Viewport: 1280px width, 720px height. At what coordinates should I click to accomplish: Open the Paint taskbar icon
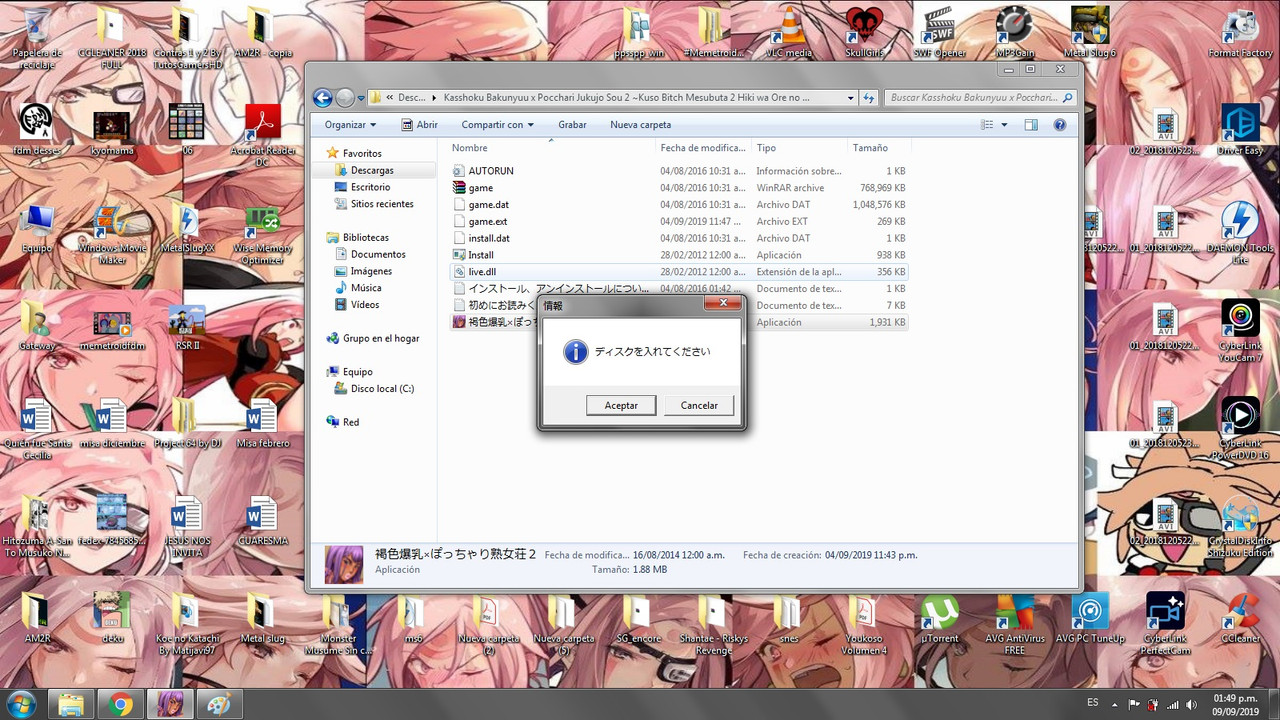217,704
